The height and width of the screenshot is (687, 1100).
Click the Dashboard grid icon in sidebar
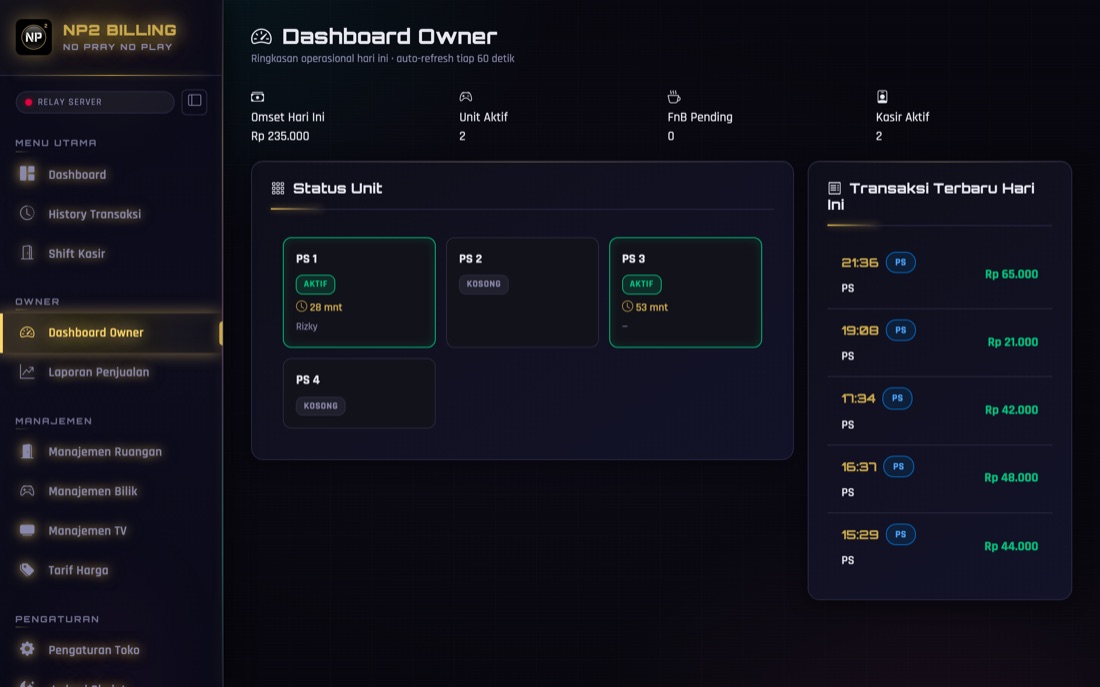27,173
